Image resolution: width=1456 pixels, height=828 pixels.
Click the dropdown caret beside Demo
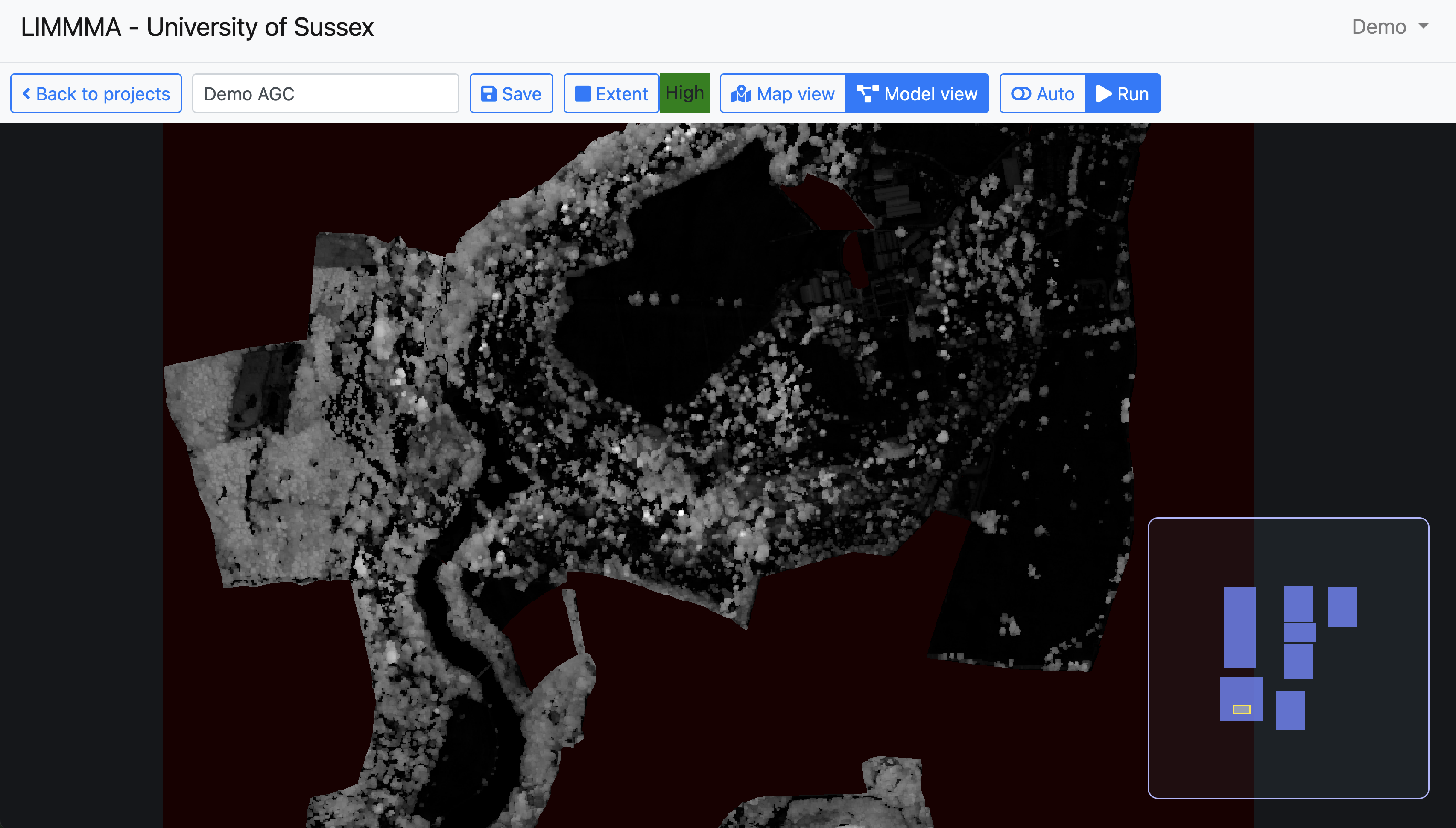(x=1424, y=26)
